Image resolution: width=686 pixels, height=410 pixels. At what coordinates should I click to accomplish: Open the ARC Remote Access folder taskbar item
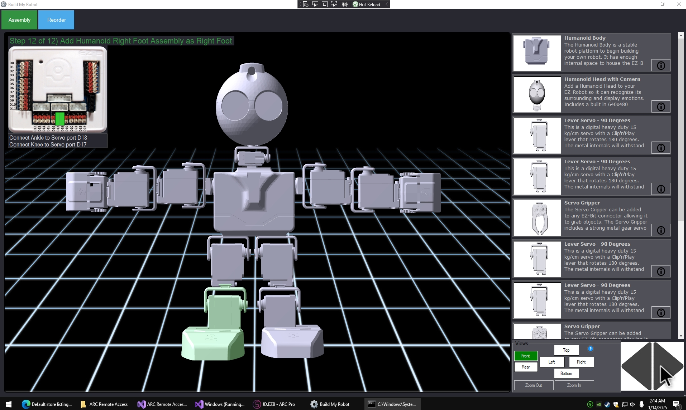104,404
